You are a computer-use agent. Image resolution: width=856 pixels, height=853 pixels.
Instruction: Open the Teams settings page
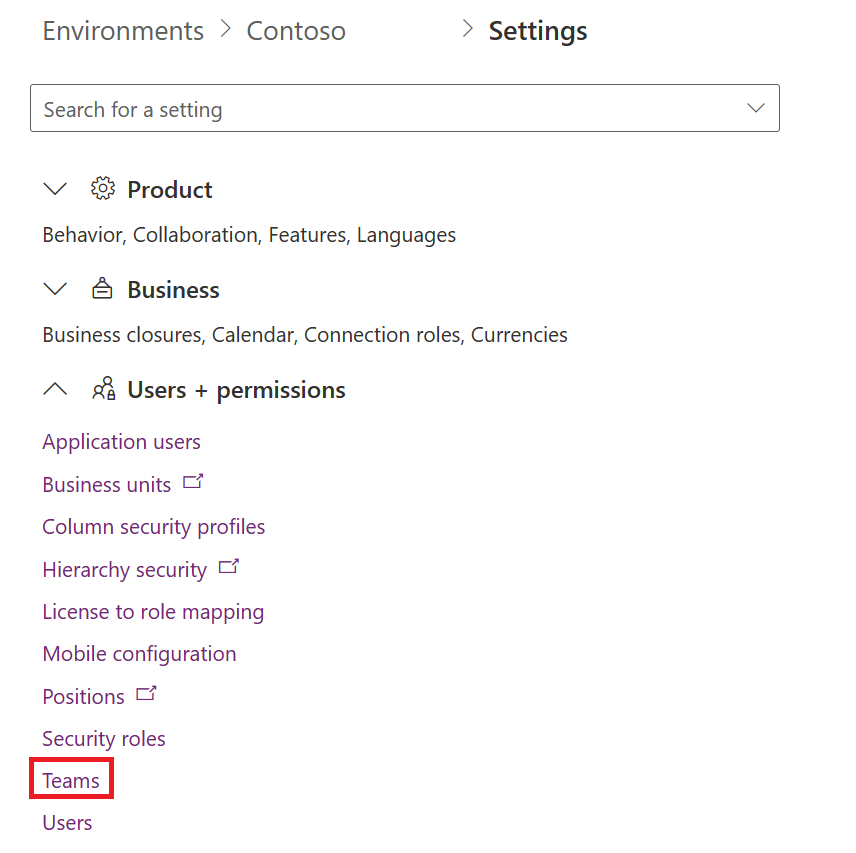click(x=70, y=779)
